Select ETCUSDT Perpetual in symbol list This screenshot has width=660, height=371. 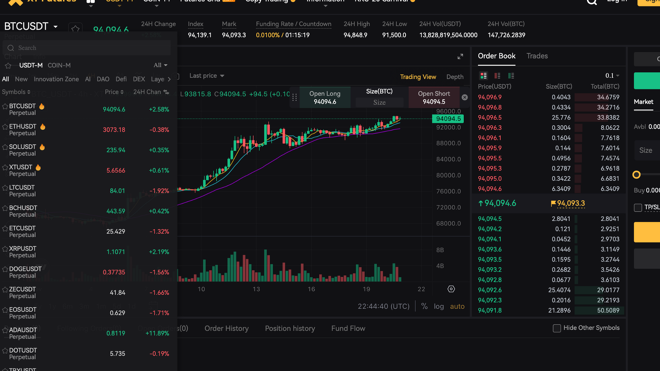click(x=88, y=232)
